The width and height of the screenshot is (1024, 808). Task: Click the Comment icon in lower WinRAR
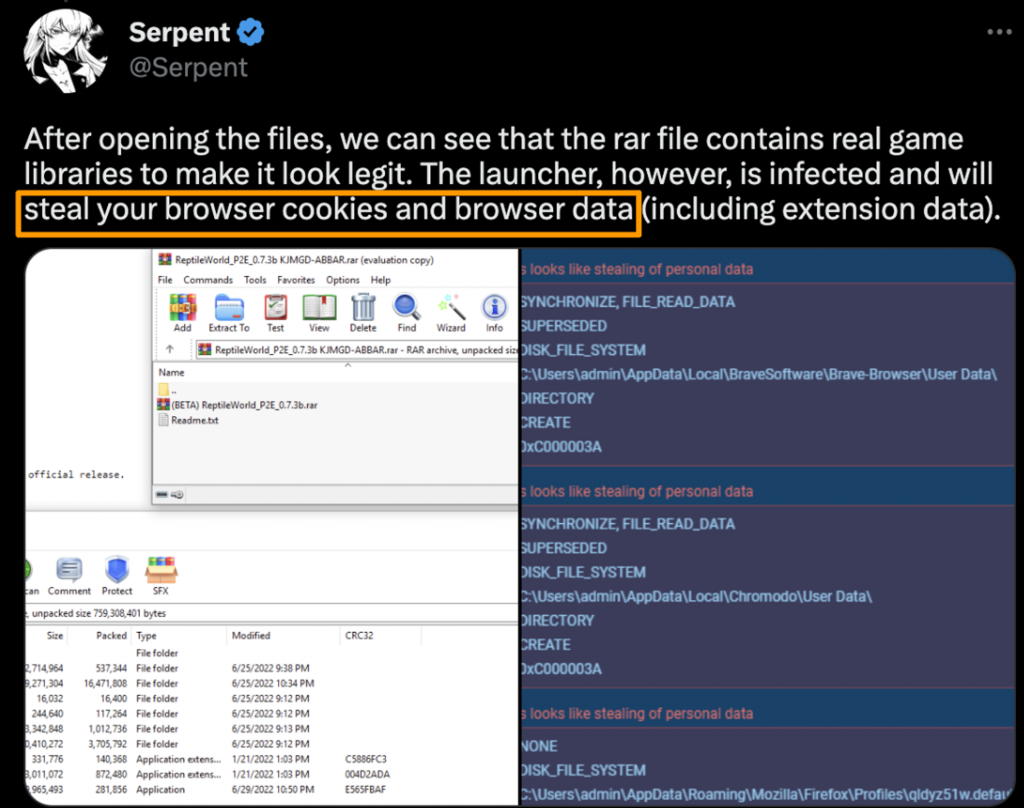[x=69, y=576]
